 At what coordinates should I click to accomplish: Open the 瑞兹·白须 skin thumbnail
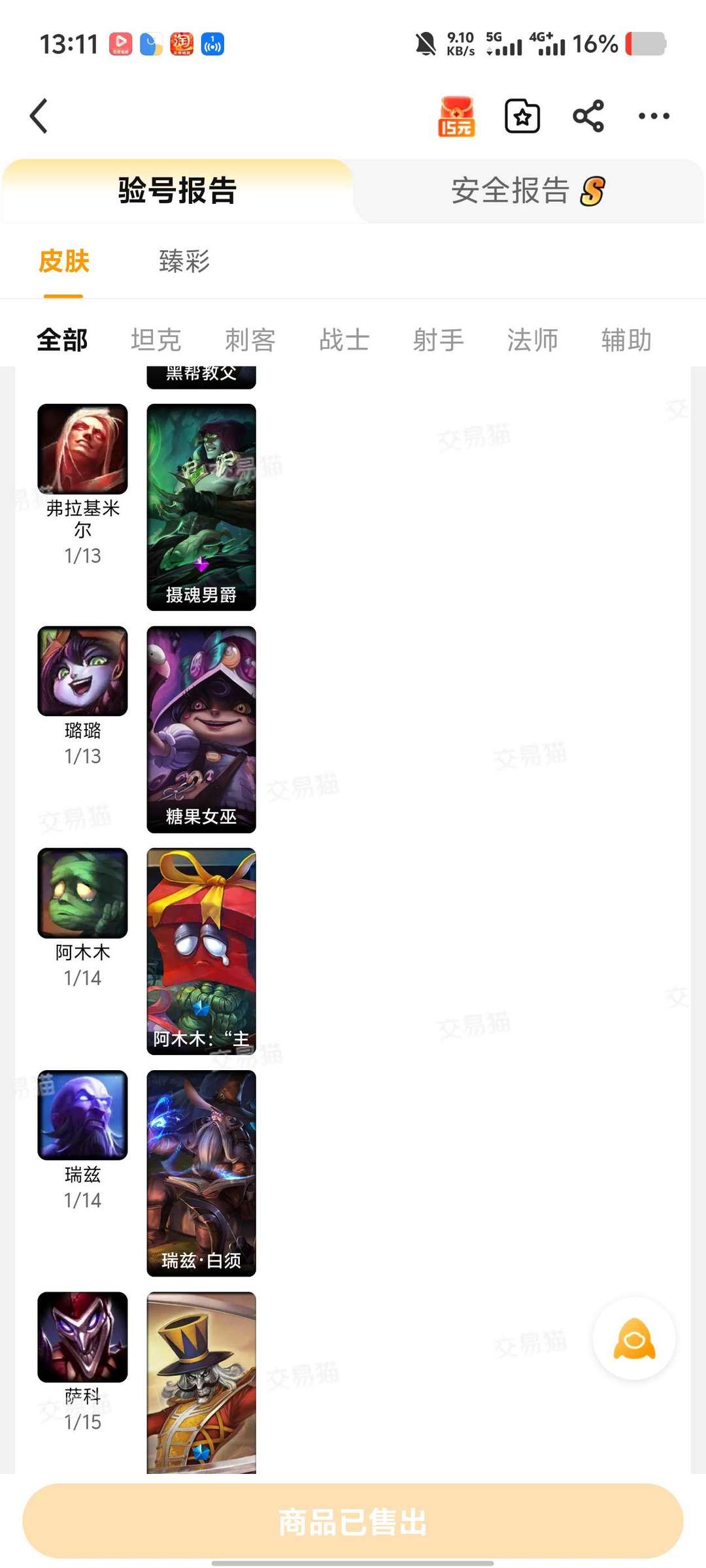[201, 1173]
